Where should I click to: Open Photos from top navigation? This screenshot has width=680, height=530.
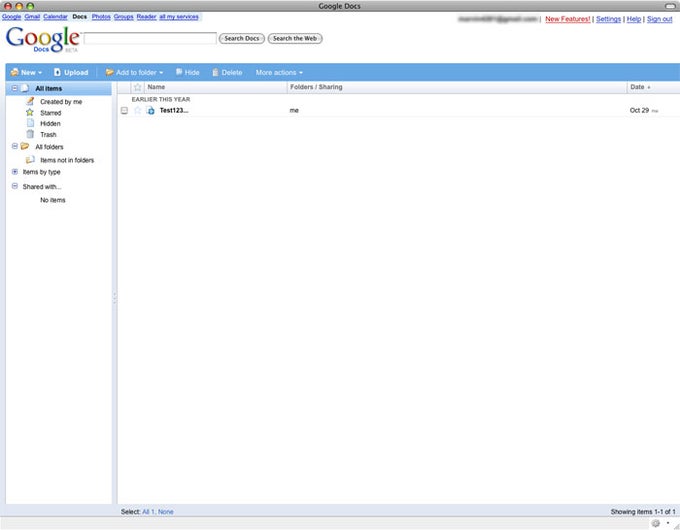click(x=101, y=16)
